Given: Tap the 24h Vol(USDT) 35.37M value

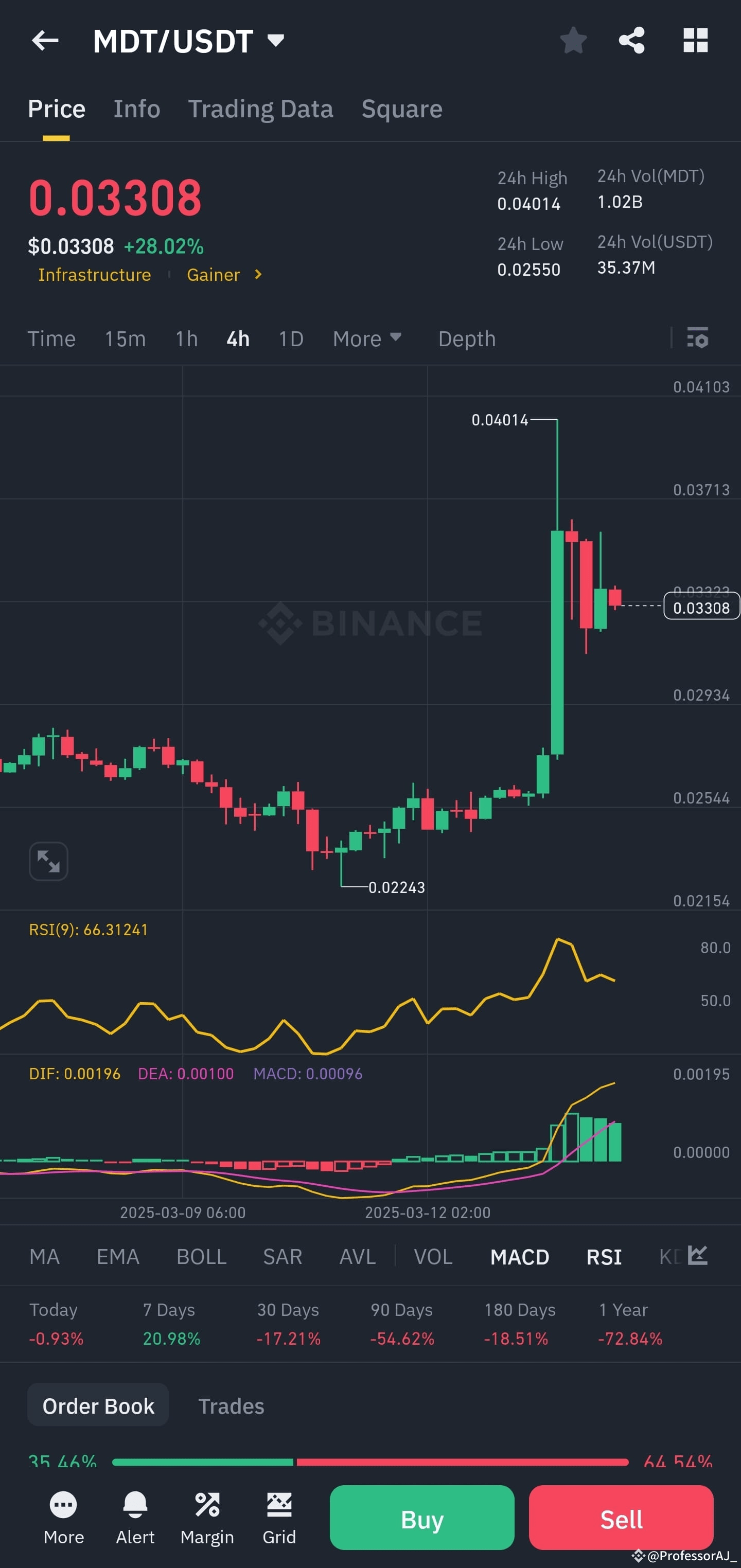Looking at the screenshot, I should pos(627,268).
